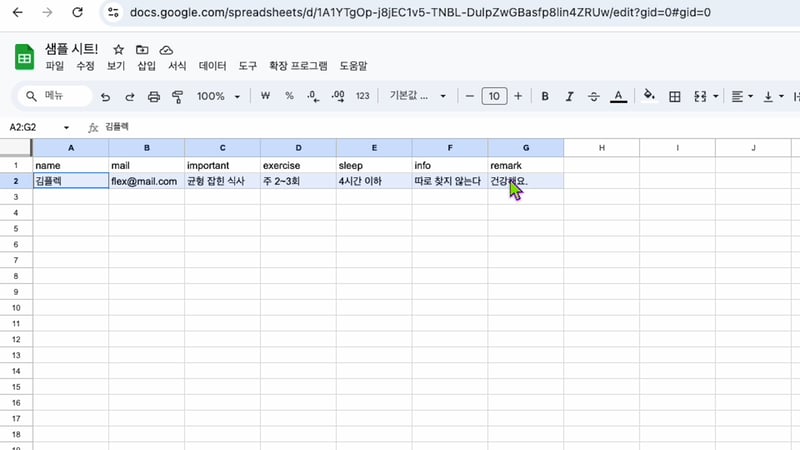Open the 기본값 font dropdown
This screenshot has height=450, width=800.
coord(417,96)
